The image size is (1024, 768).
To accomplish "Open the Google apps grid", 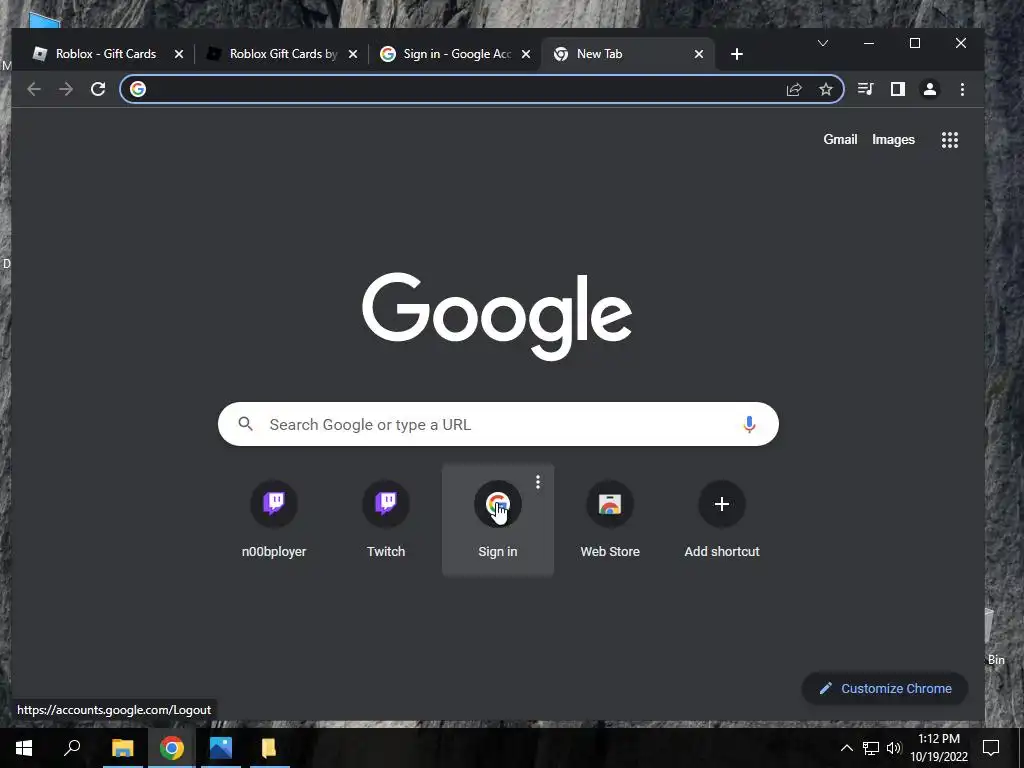I will click(x=950, y=140).
